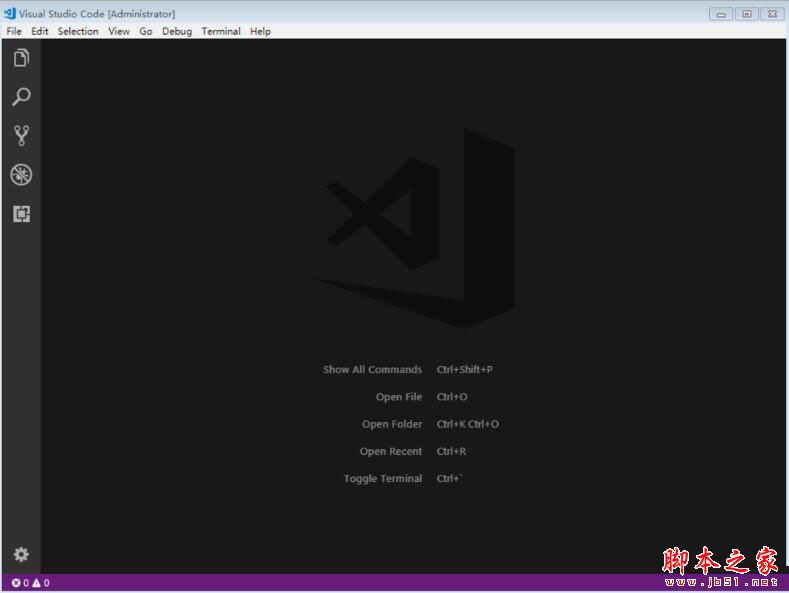
Task: Maximize the Visual Studio Code window
Action: [x=747, y=14]
